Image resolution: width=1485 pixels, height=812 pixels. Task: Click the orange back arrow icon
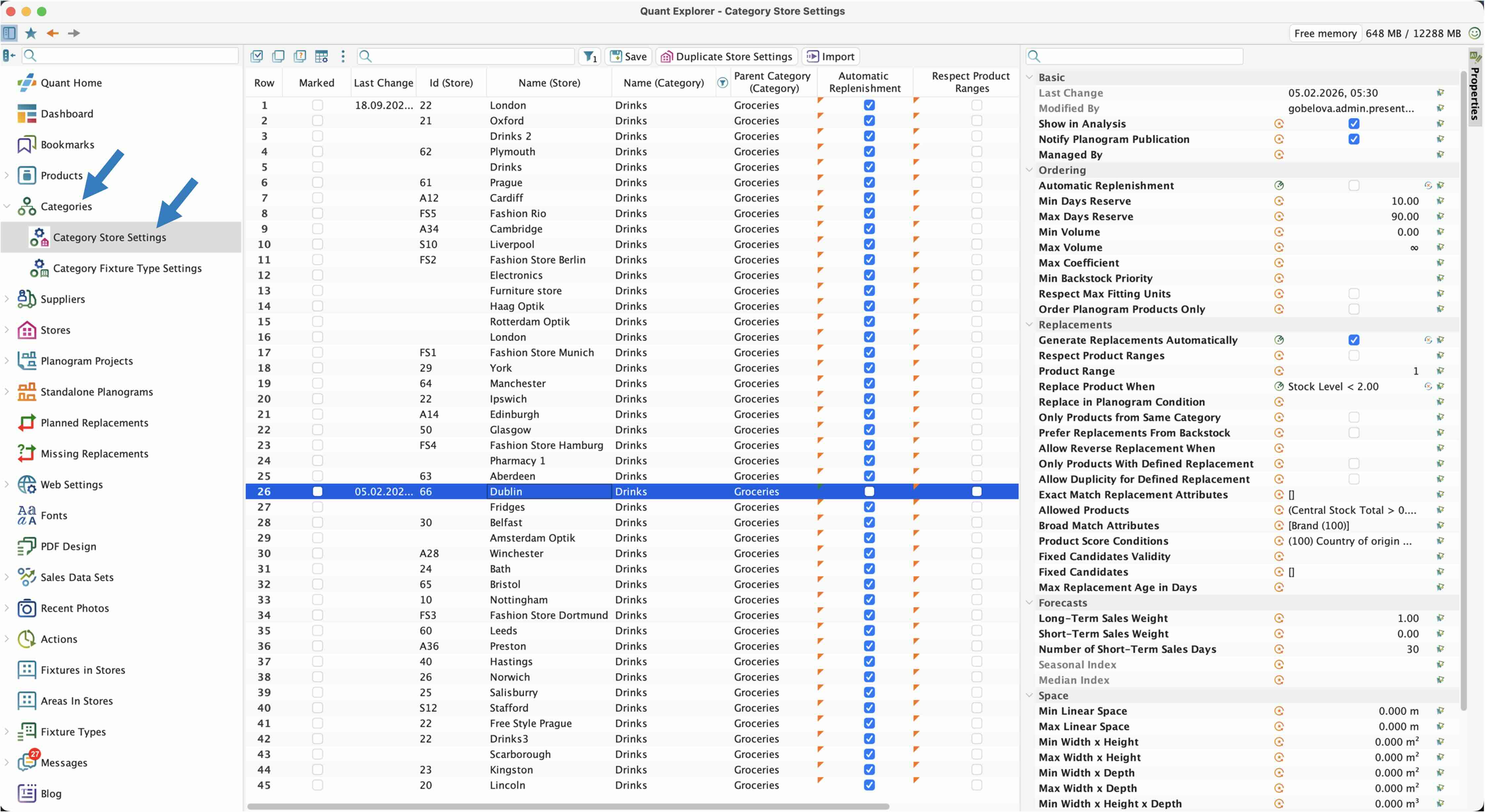53,33
